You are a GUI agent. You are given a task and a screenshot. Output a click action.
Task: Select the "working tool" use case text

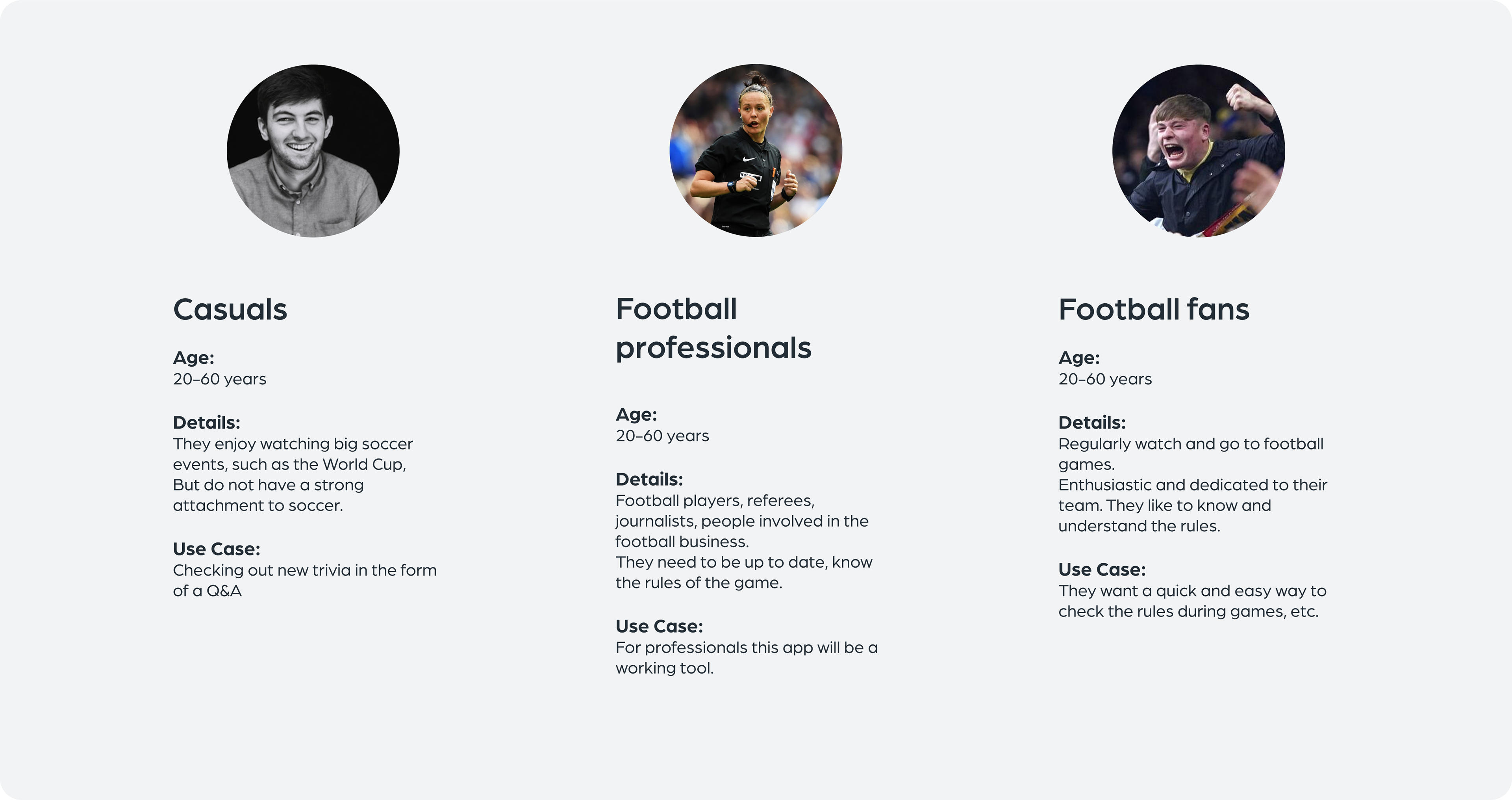point(746,658)
